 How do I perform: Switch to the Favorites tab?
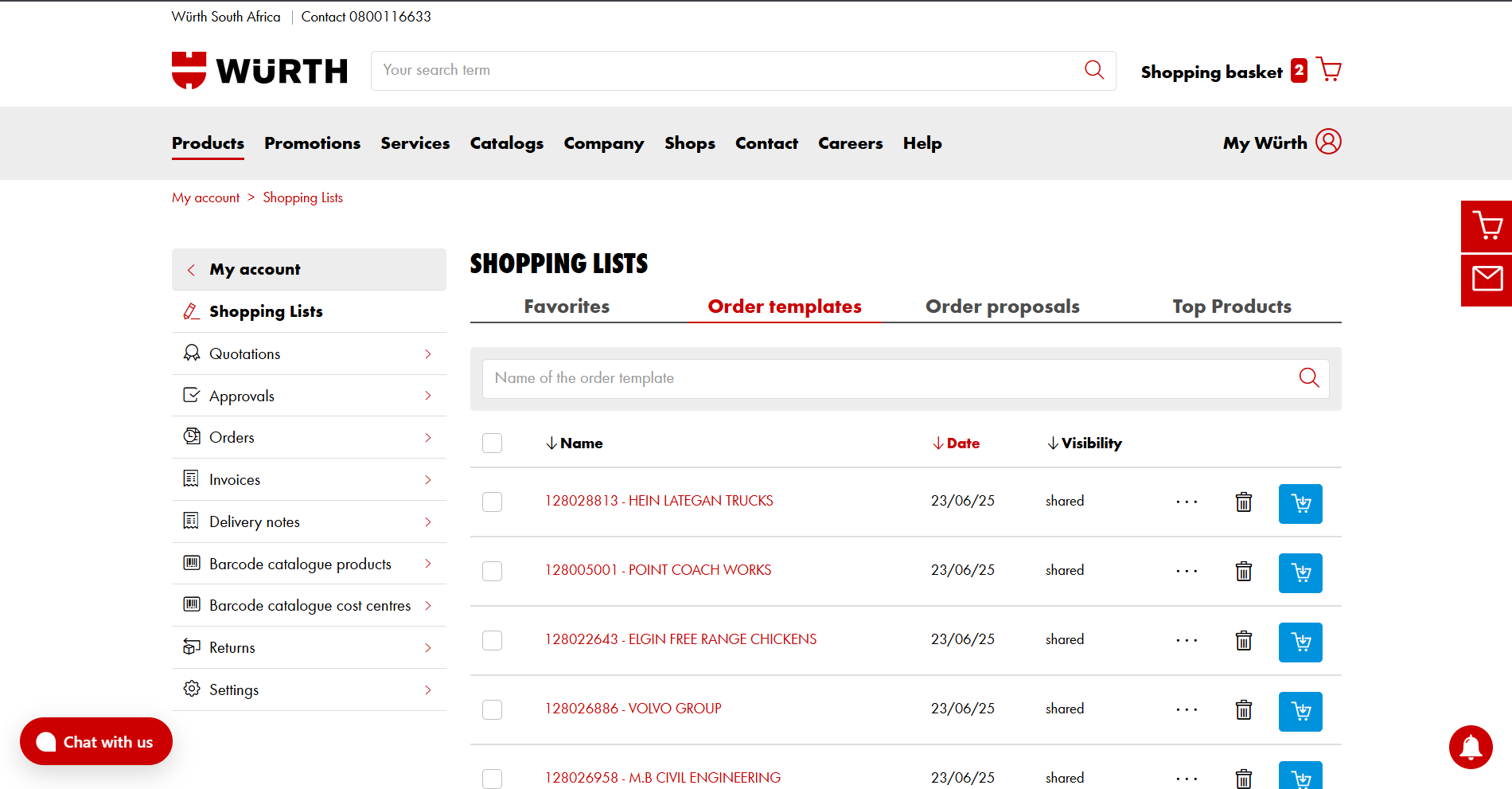point(567,307)
